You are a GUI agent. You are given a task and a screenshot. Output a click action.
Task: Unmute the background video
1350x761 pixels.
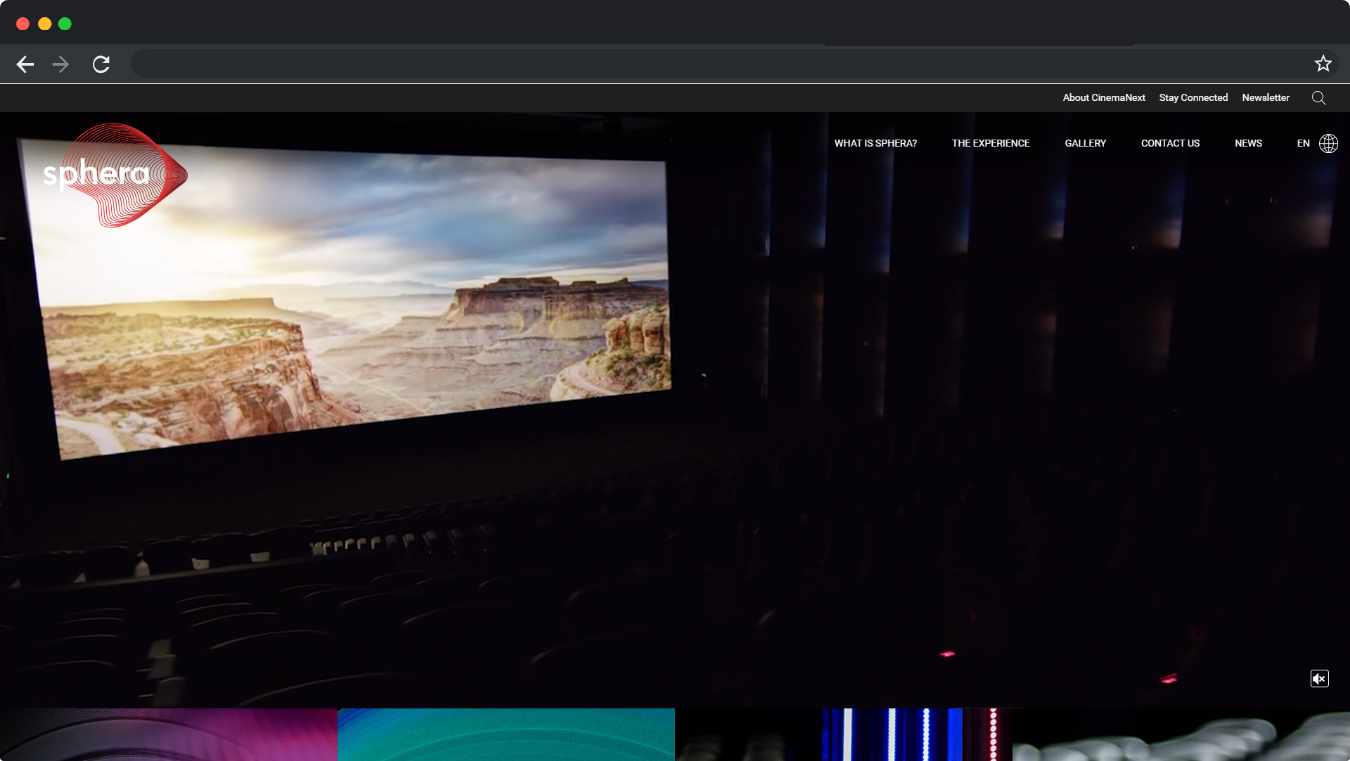1319,679
